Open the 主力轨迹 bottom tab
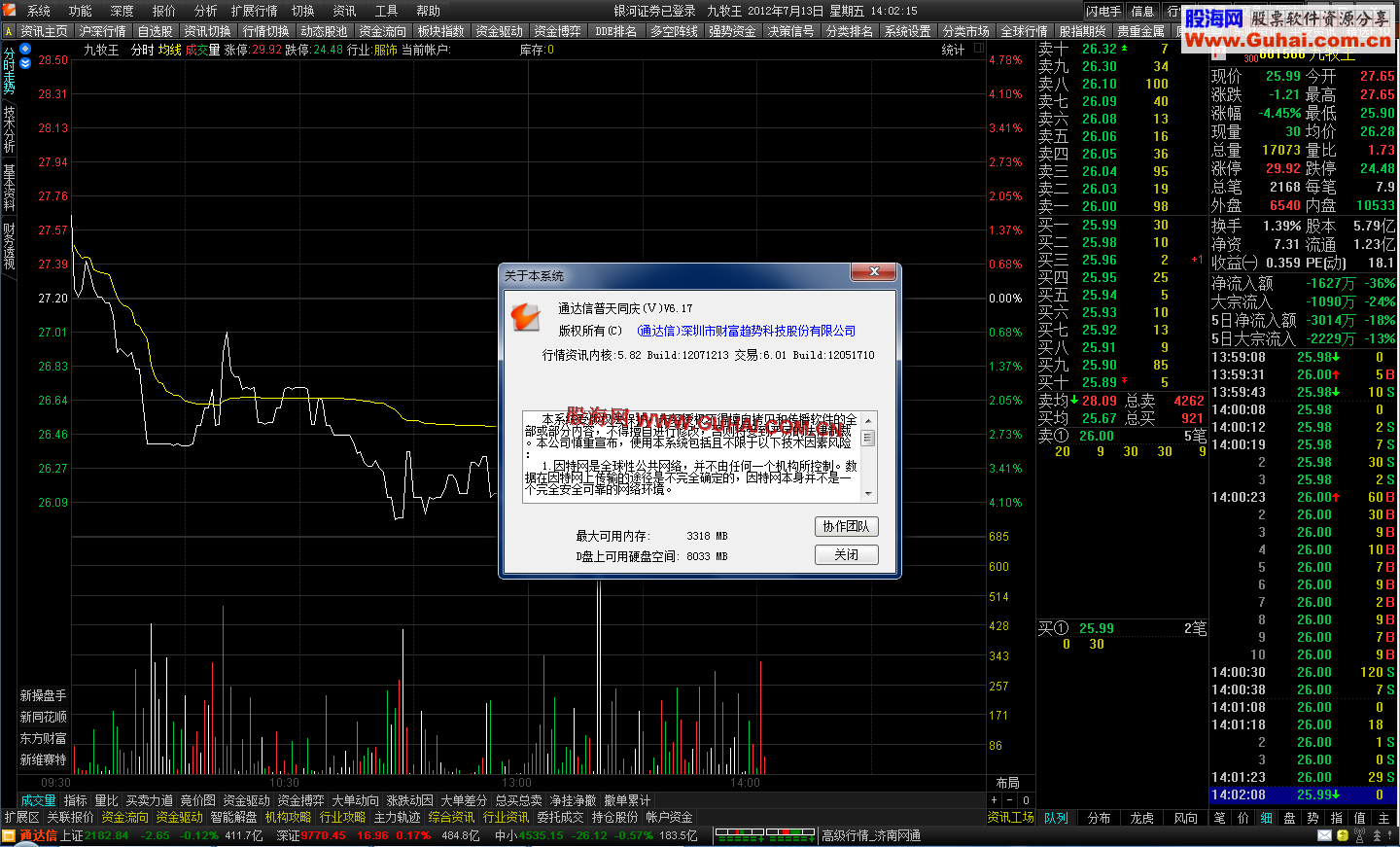The height and width of the screenshot is (847, 1400). (x=398, y=818)
